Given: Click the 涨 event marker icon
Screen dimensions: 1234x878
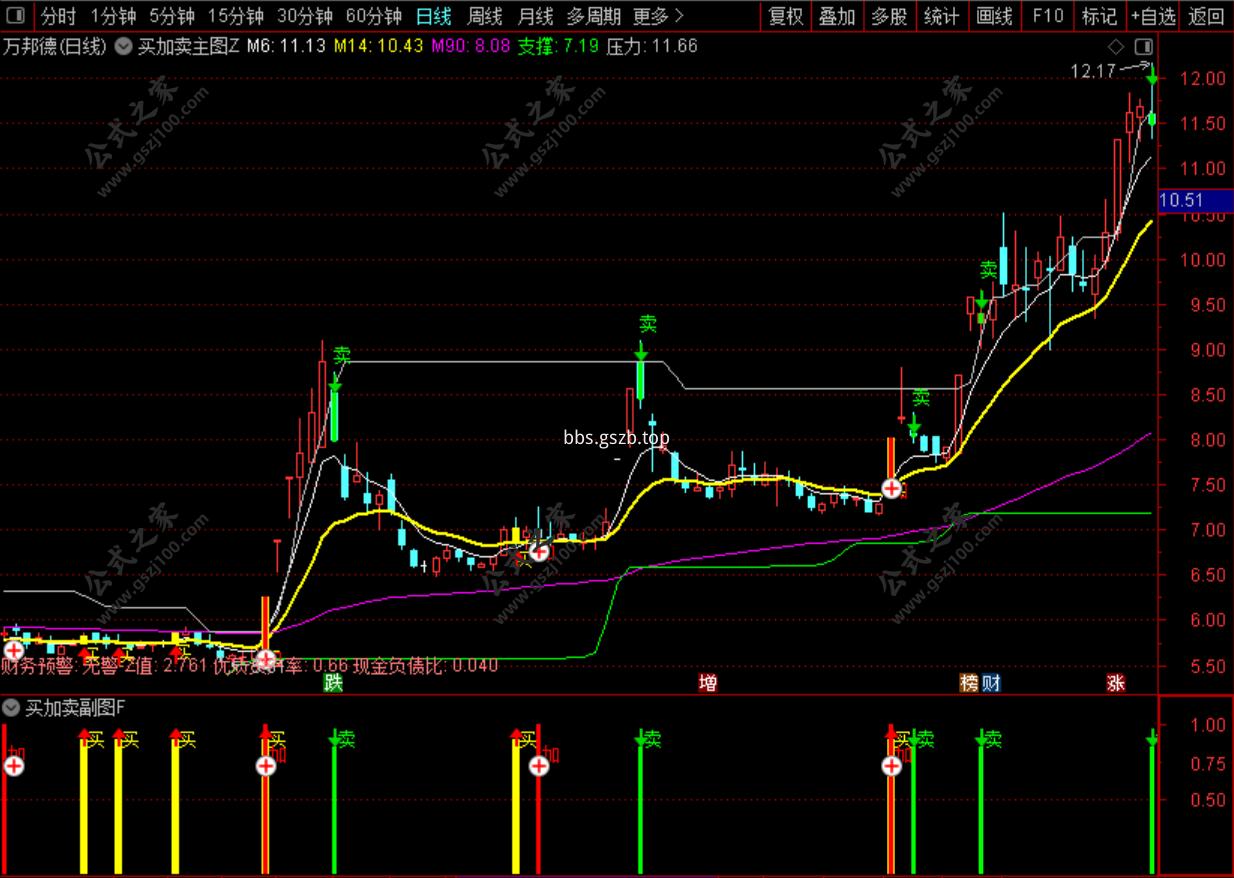Looking at the screenshot, I should point(1116,683).
